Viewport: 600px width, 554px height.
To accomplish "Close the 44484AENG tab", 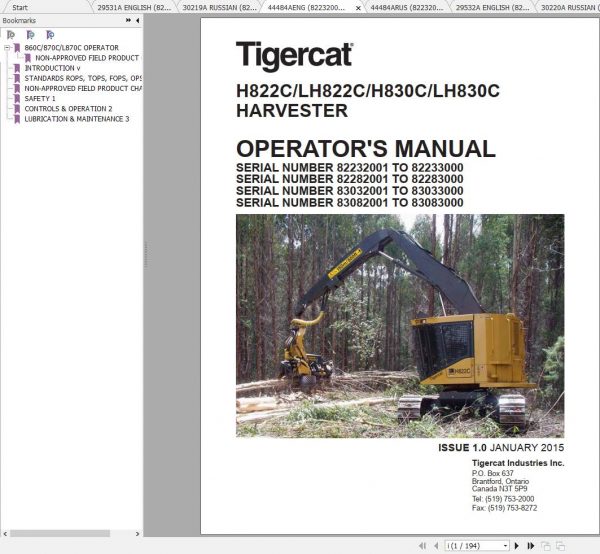I will pos(358,8).
